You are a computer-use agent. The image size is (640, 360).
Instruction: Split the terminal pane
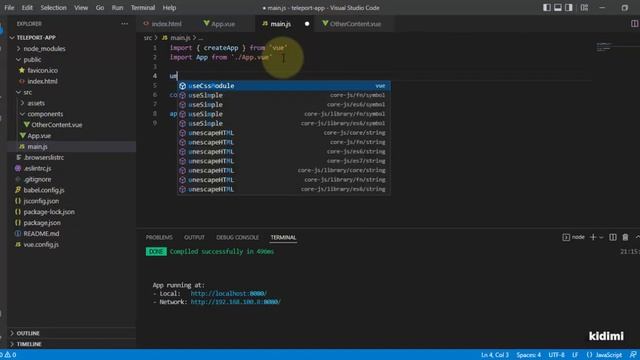pos(613,237)
